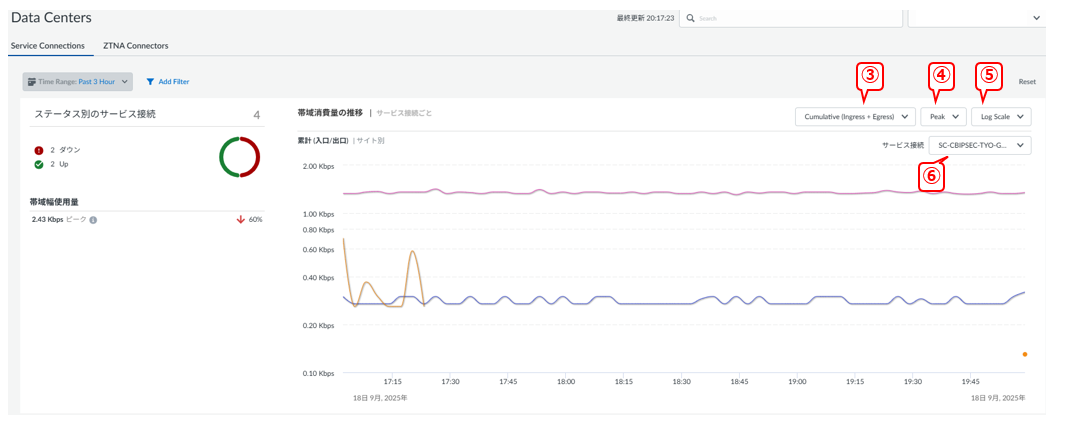Select the Service Connections tab
The image size is (1069, 427).
tap(49, 46)
